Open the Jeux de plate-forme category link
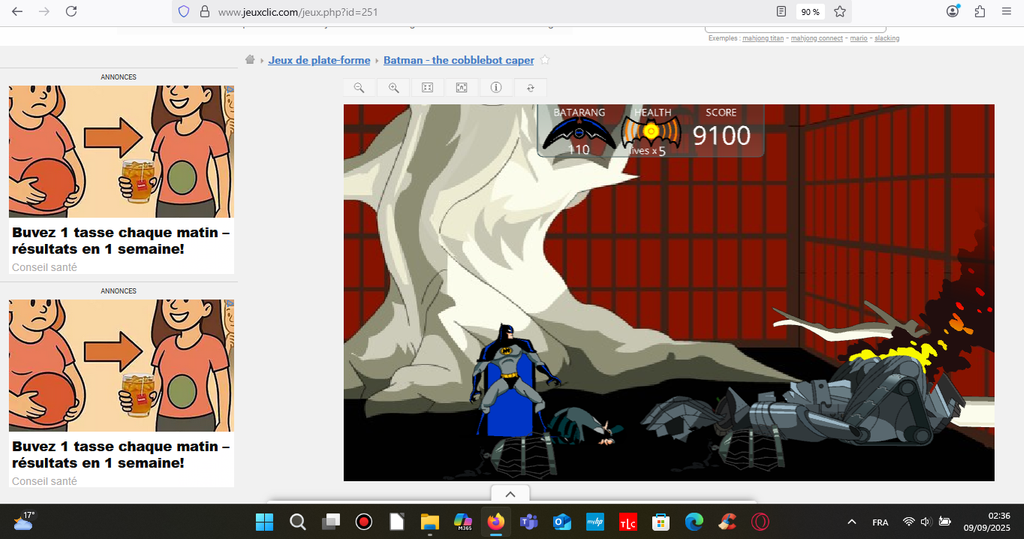The height and width of the screenshot is (539, 1024). click(319, 60)
